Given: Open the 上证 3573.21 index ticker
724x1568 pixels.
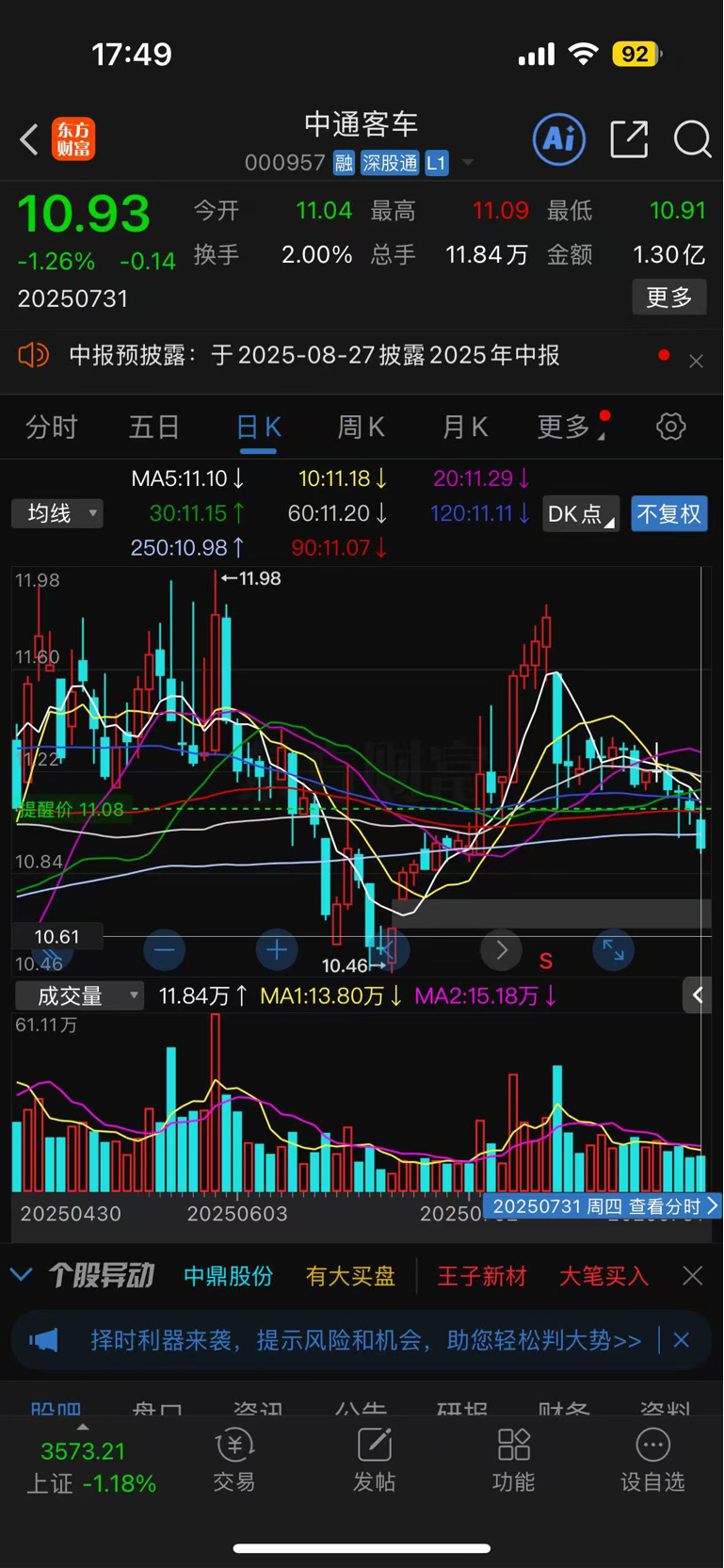Looking at the screenshot, I should point(89,1467).
